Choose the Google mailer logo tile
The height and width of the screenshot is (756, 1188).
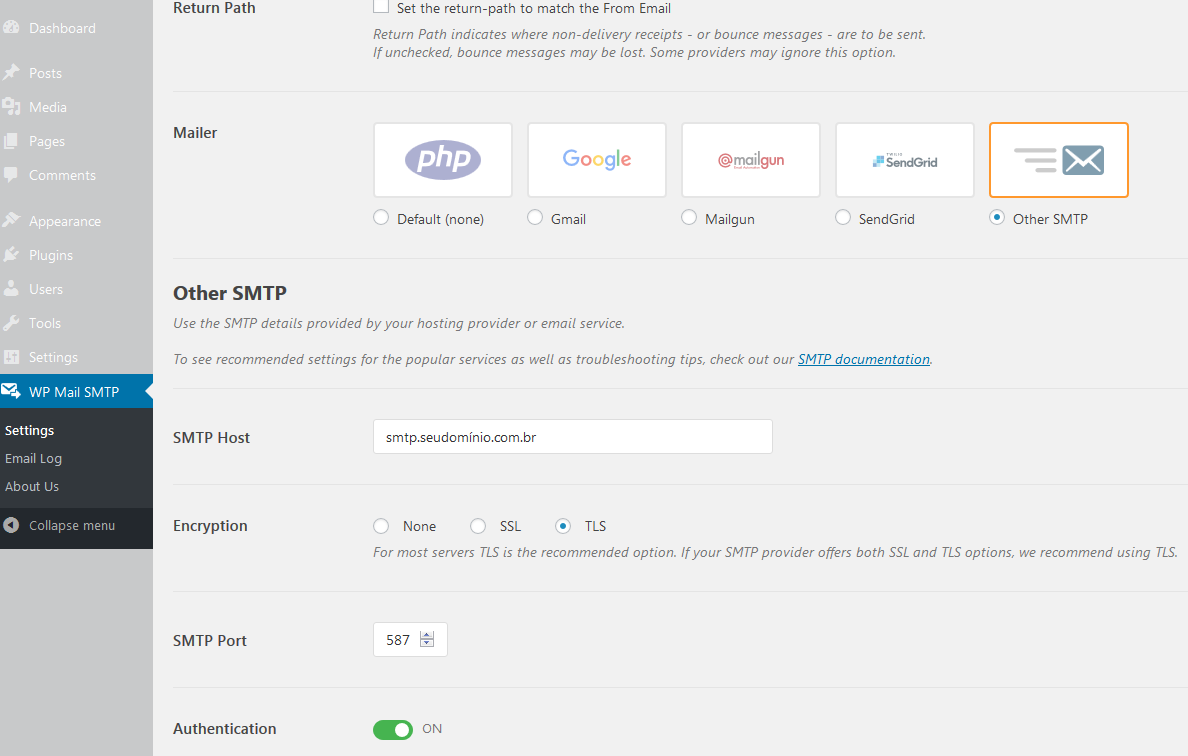(x=597, y=160)
